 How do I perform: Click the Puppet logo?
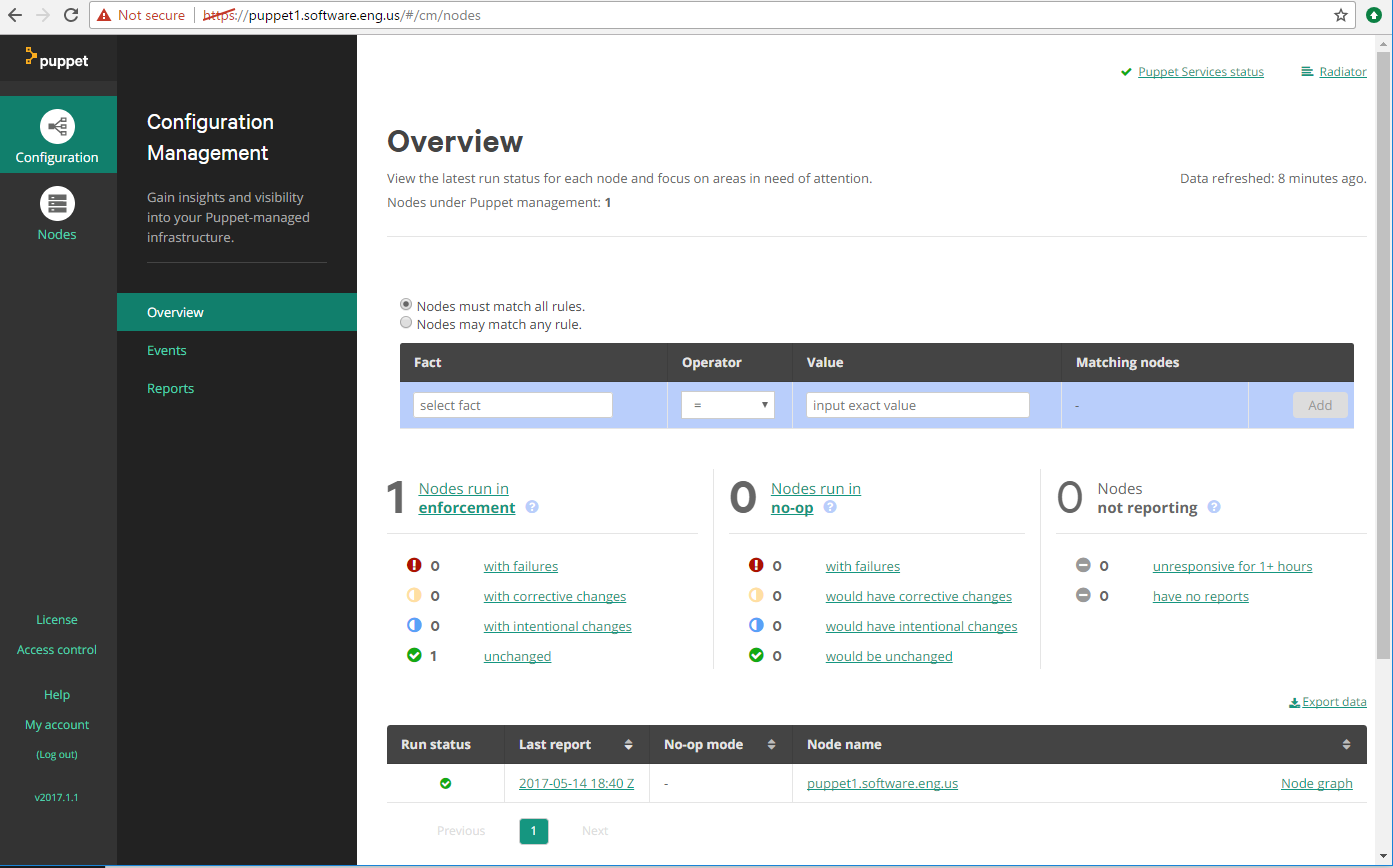[57, 59]
